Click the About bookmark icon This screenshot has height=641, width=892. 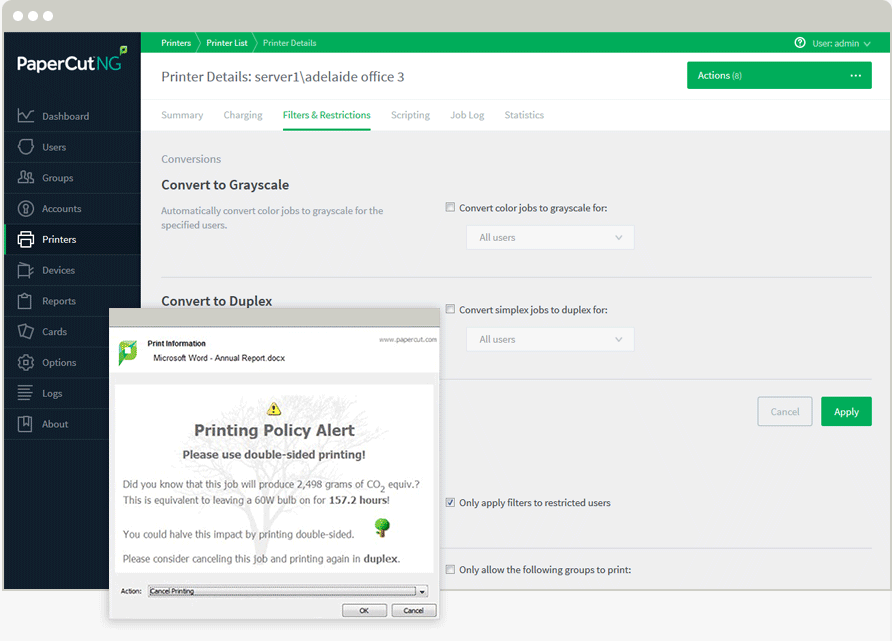pos(25,424)
